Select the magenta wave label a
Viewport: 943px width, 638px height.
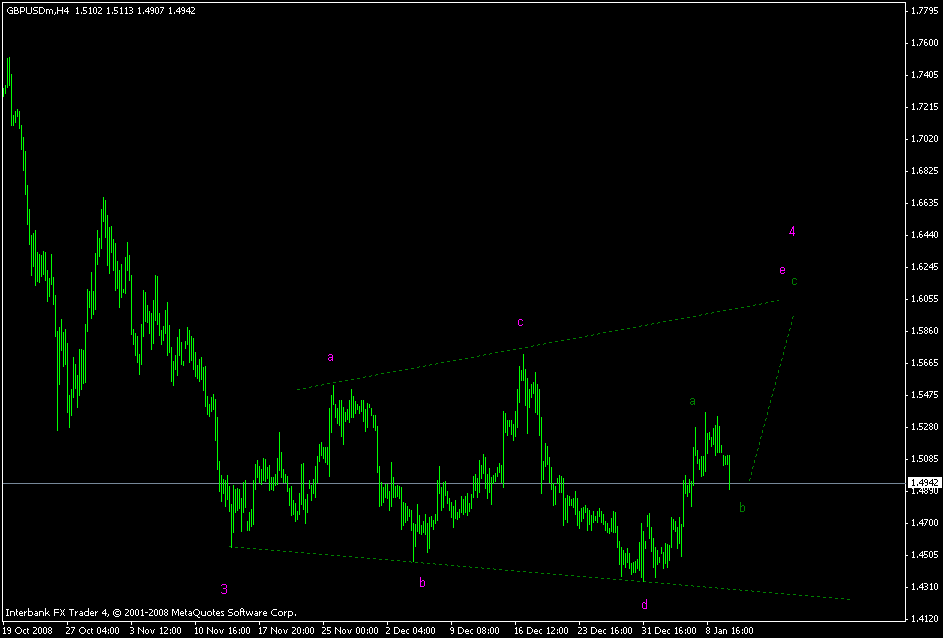tap(330, 357)
